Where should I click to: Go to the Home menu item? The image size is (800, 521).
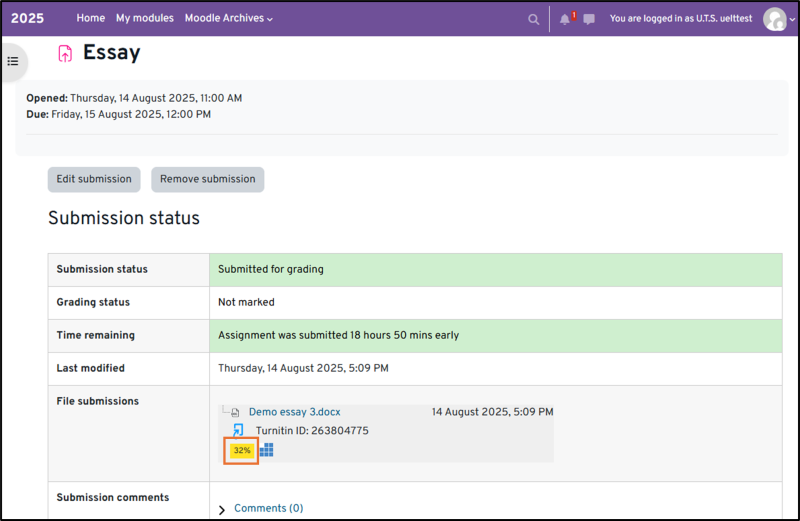coord(90,18)
